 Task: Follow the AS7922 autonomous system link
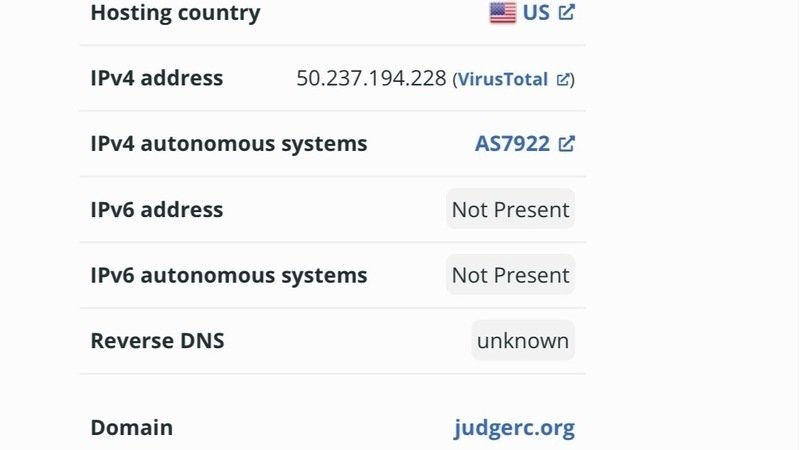click(512, 144)
